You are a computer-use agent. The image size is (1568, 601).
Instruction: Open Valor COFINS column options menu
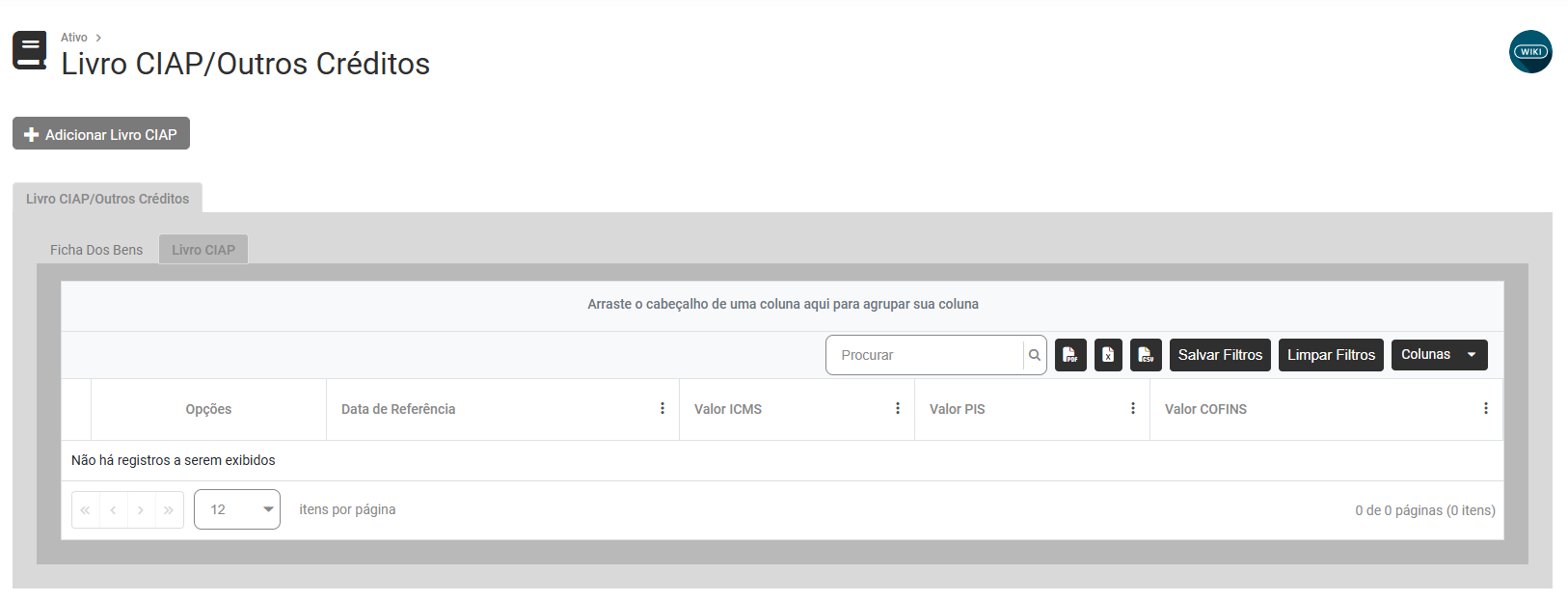(1486, 409)
